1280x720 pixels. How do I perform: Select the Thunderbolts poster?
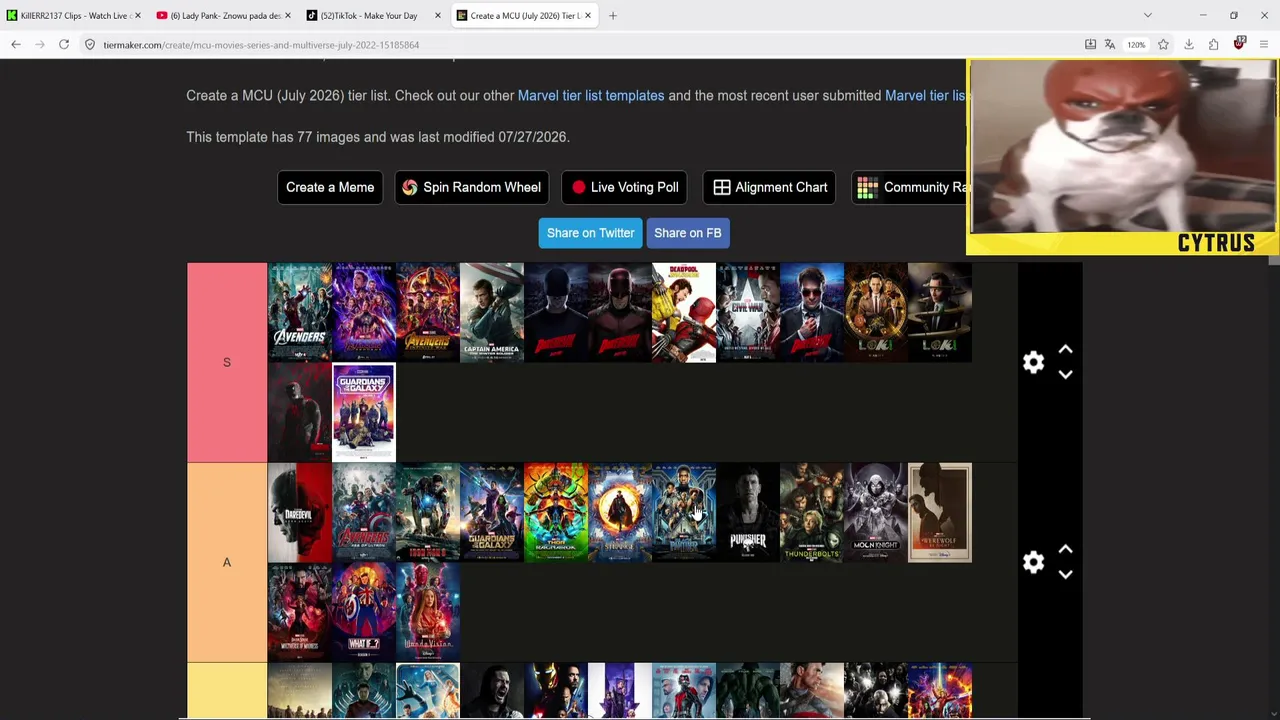812,512
